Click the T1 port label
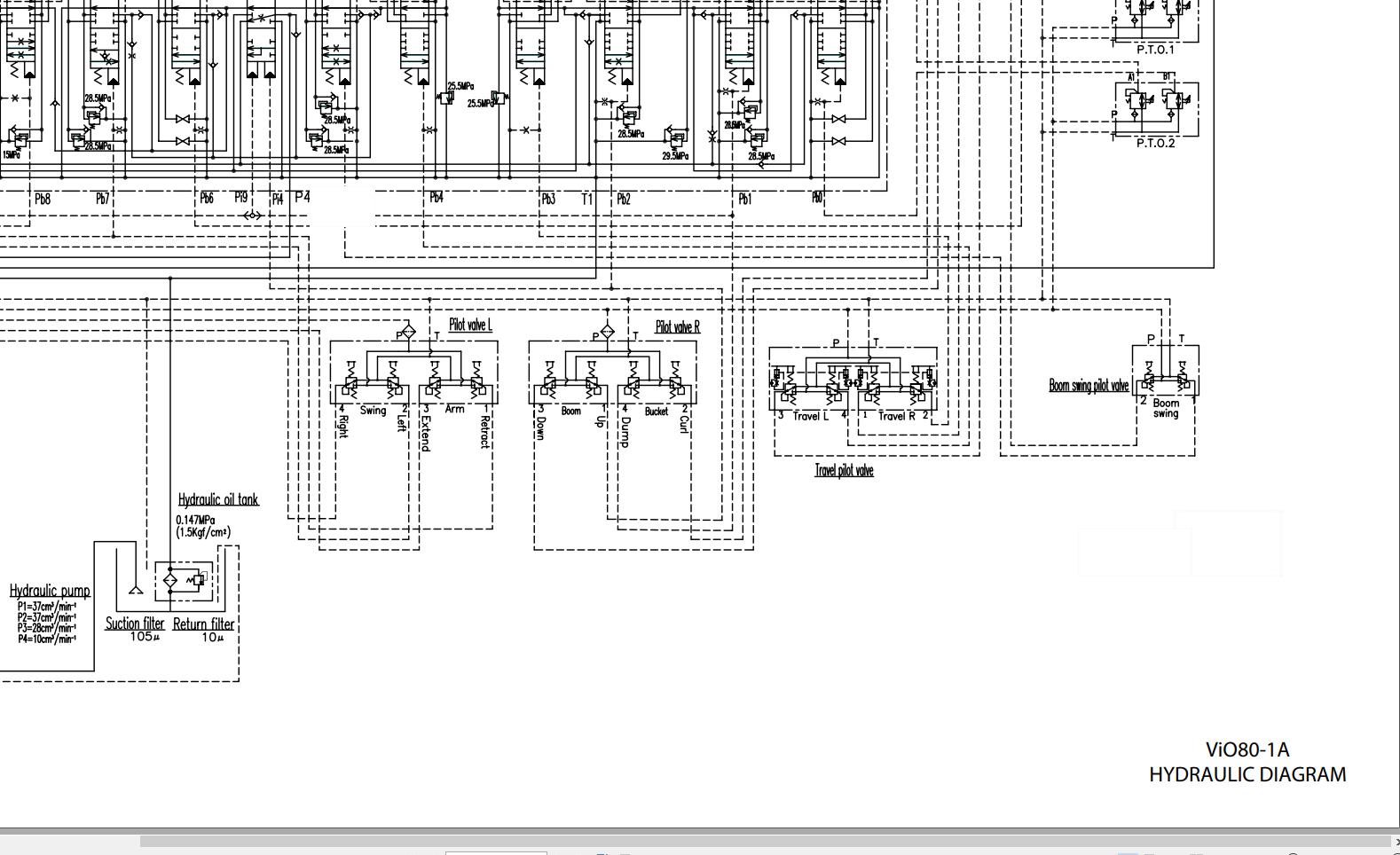This screenshot has width=1400, height=855. [586, 199]
